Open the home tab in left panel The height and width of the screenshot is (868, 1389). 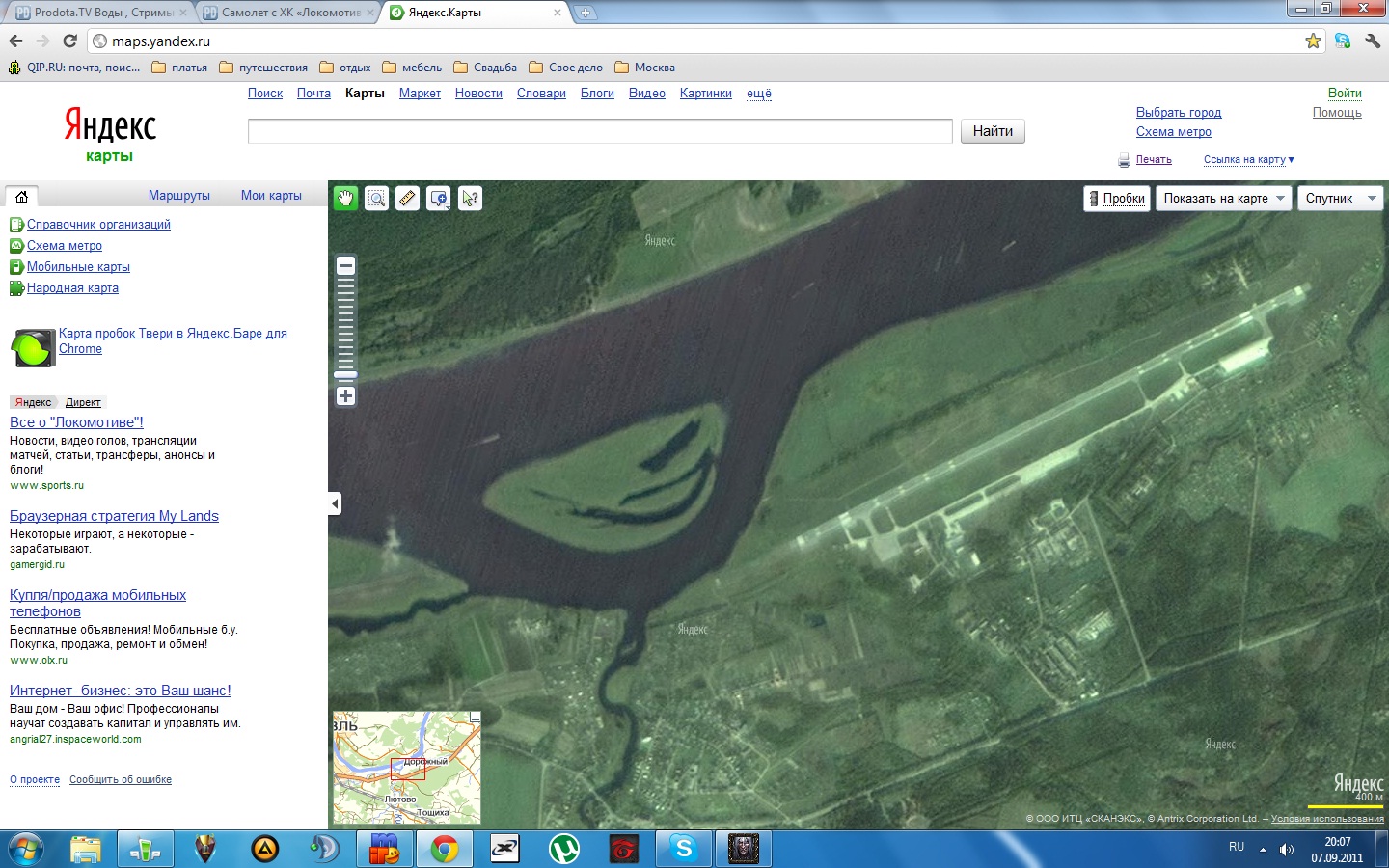click(21, 197)
